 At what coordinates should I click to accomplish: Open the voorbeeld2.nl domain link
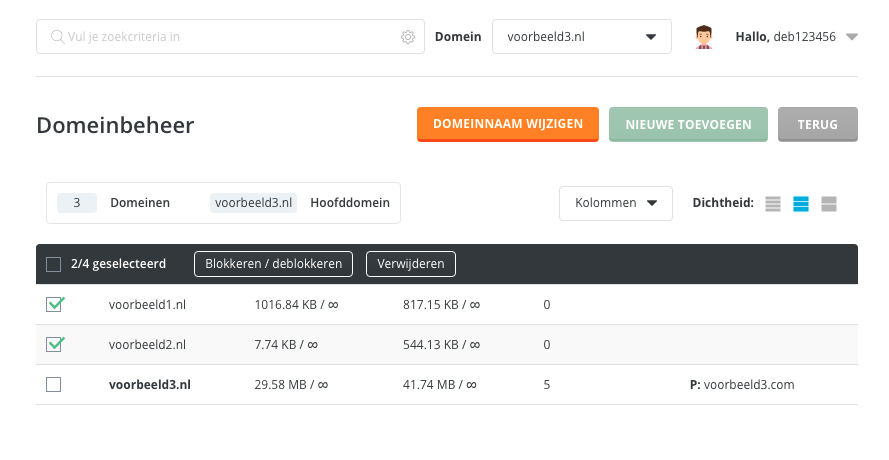pyautogui.click(x=147, y=344)
